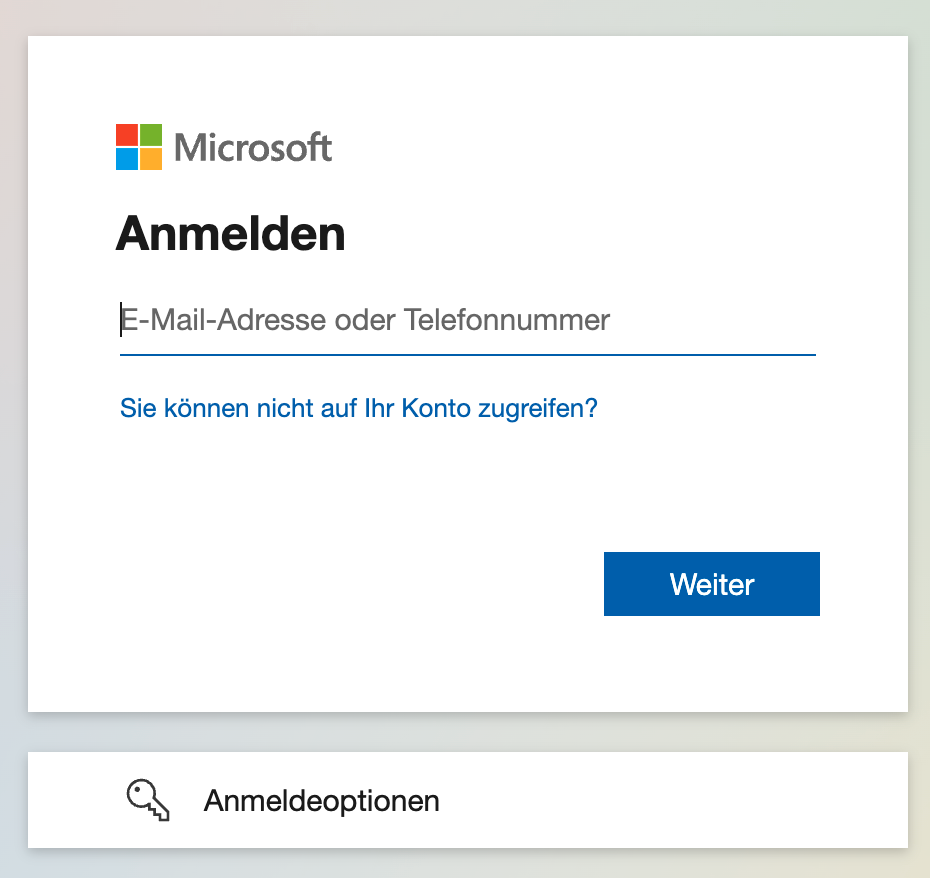Click the word 'zugreifen?' in the help link

pos(538,408)
